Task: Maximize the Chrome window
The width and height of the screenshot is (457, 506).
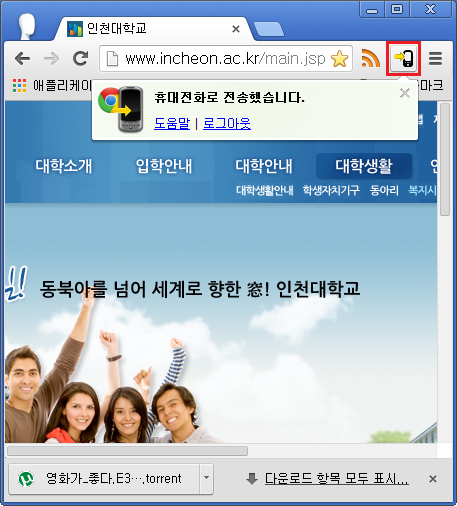Action: coord(397,9)
